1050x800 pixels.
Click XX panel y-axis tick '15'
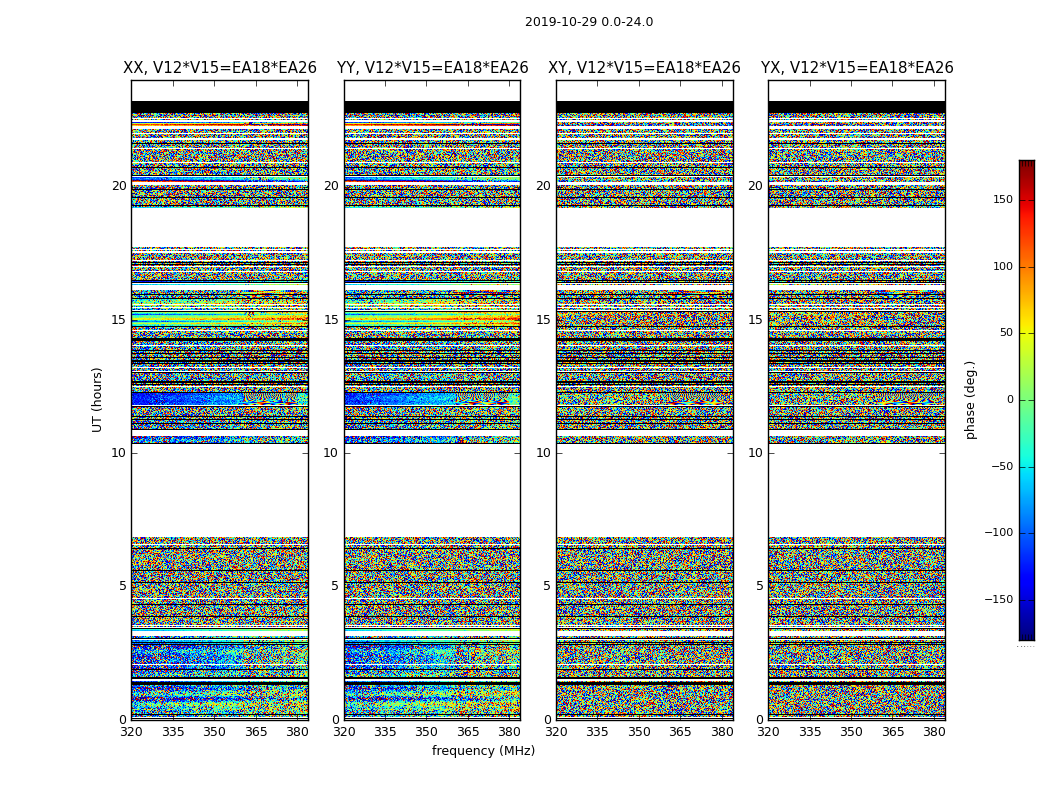pyautogui.click(x=119, y=320)
